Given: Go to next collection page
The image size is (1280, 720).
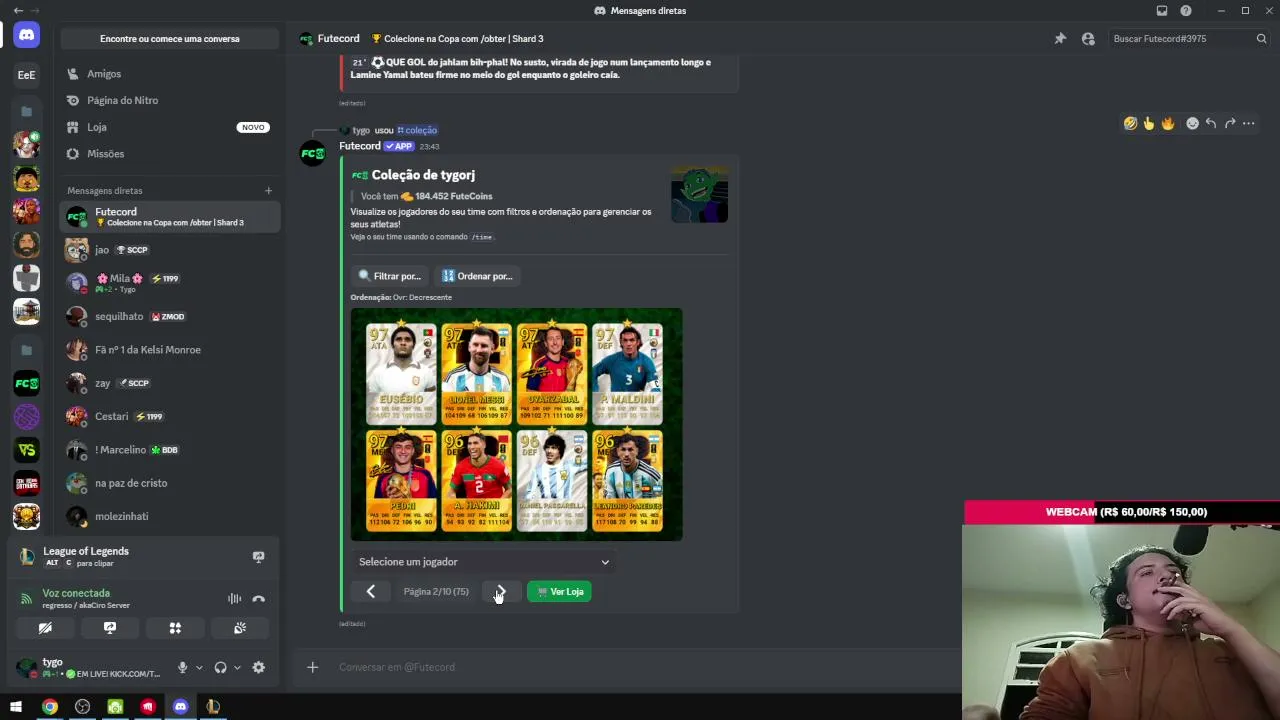Looking at the screenshot, I should point(501,592).
